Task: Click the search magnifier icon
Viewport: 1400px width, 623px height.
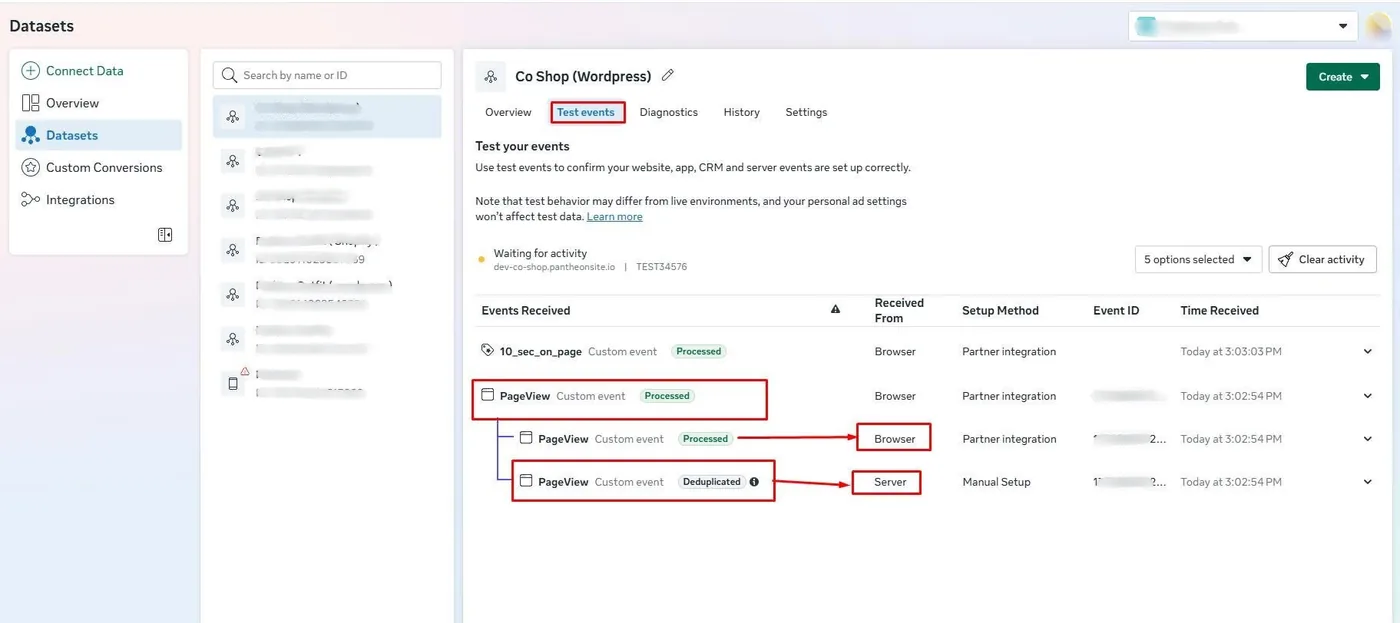Action: (x=230, y=75)
